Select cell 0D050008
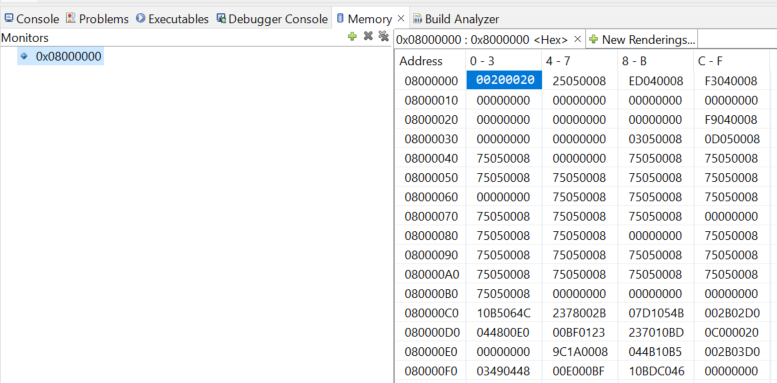777x383 pixels. (x=731, y=139)
